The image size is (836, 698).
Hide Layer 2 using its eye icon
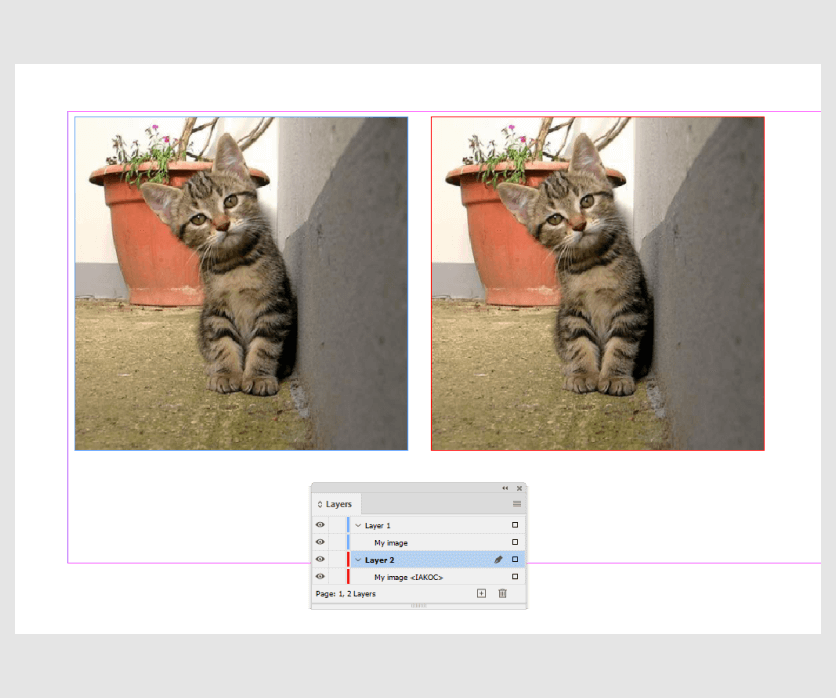point(319,559)
